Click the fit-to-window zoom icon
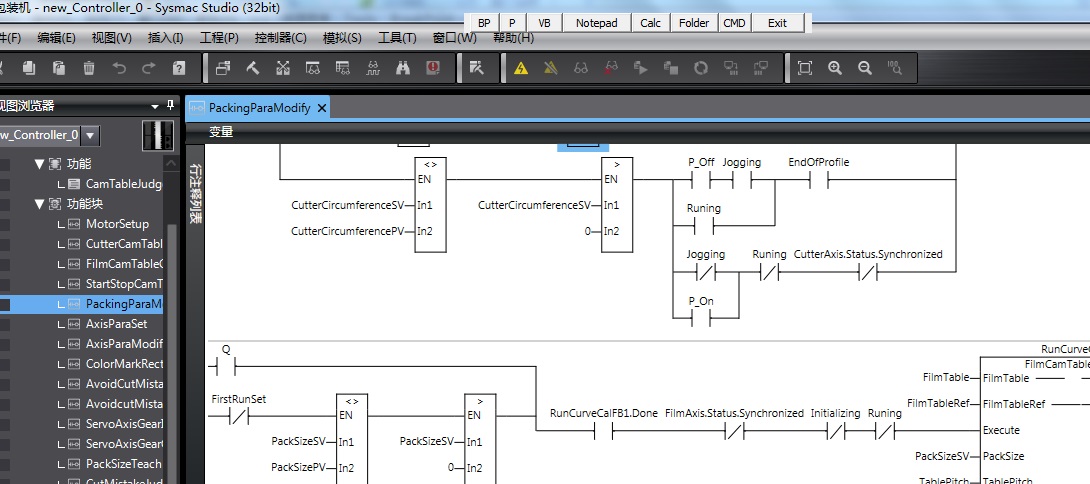1090x484 pixels. coord(805,68)
